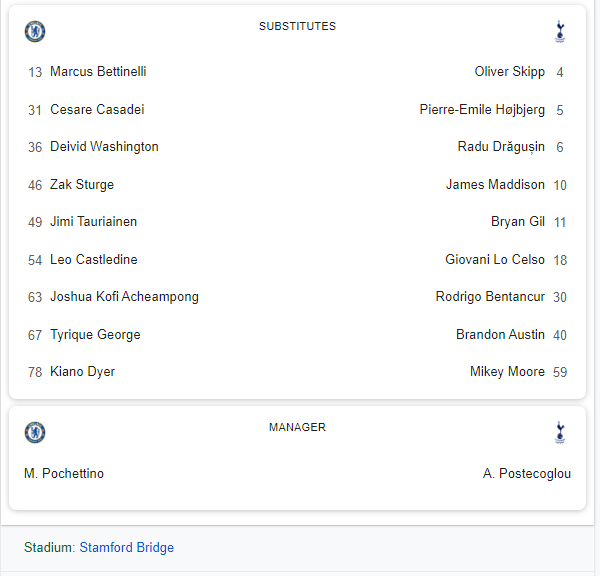Screen dimensions: 600x576
Task: Select substitute Cesare Casadei
Action: click(97, 110)
